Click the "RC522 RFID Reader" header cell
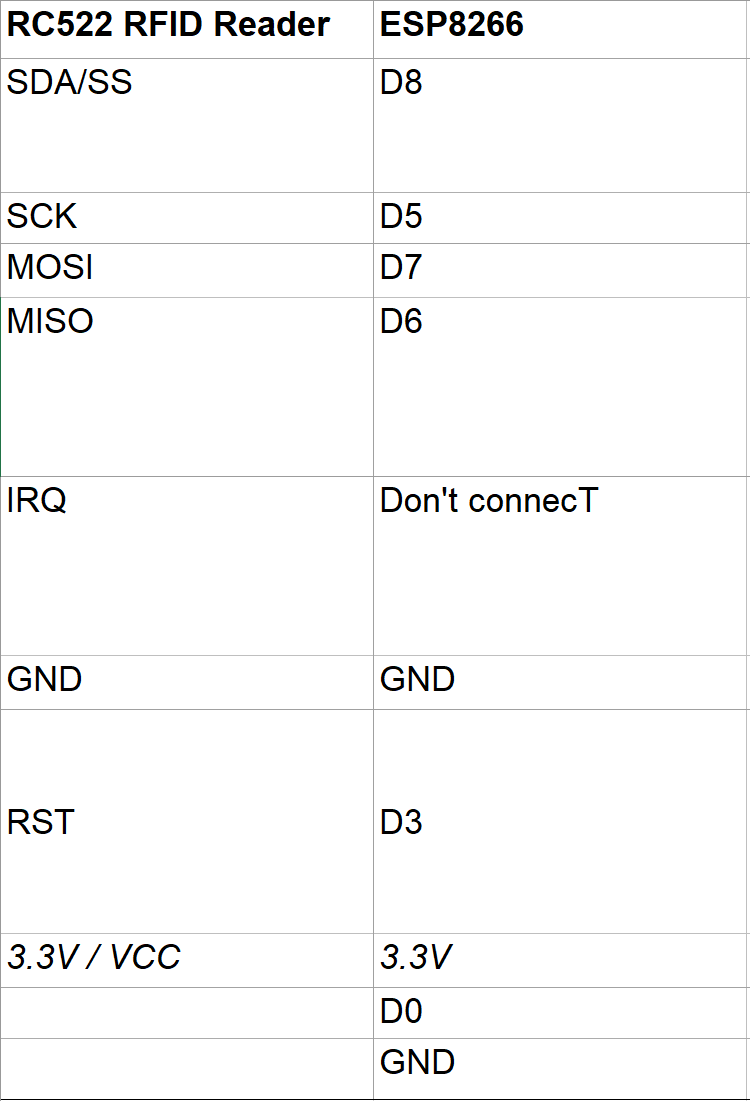This screenshot has height=1101, width=750. coord(168,26)
